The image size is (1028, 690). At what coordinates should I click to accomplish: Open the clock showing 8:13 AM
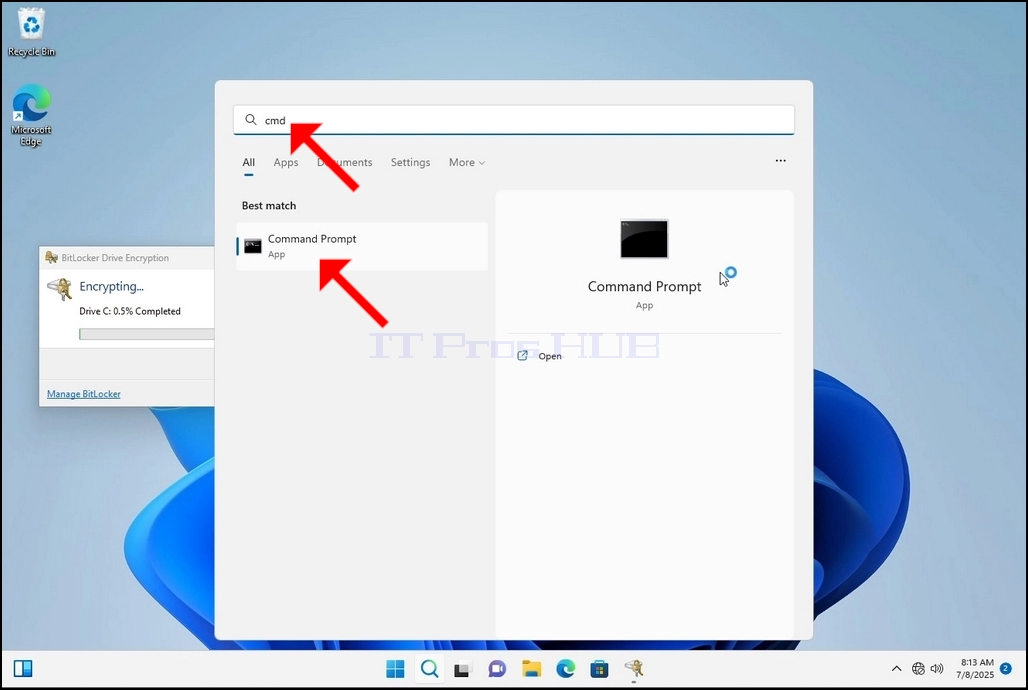976,668
